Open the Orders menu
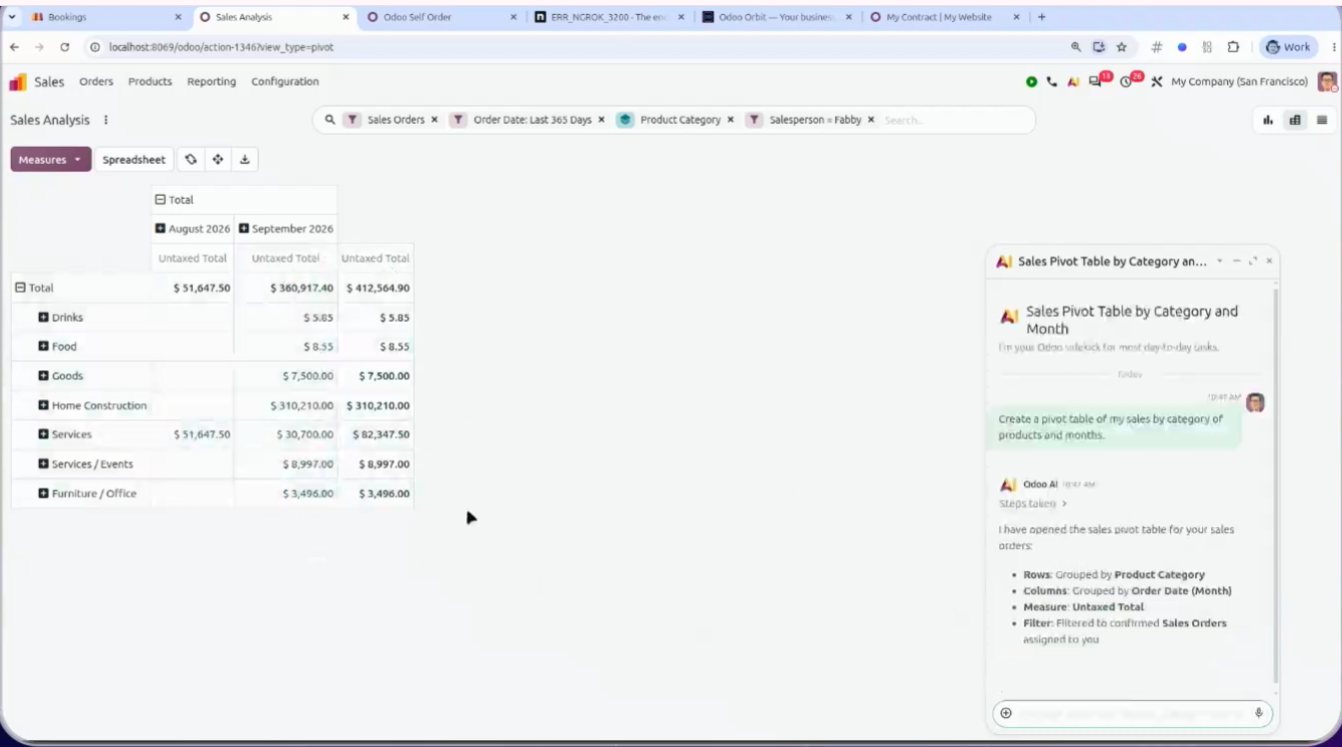Image resolution: width=1342 pixels, height=747 pixels. tap(96, 82)
